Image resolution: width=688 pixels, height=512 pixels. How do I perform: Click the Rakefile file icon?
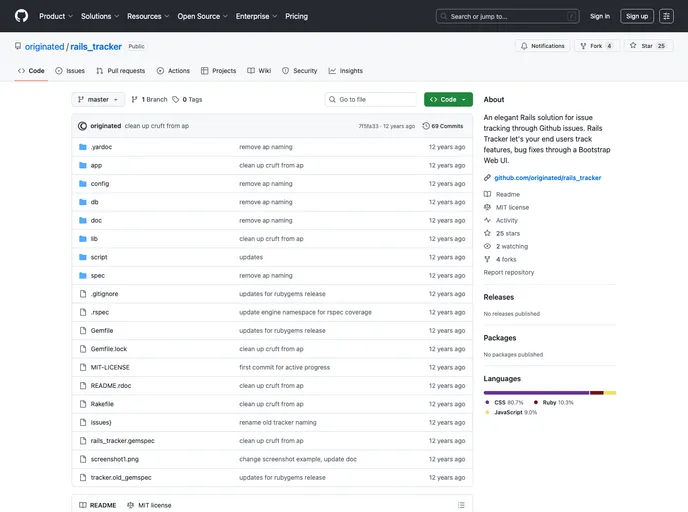click(82, 404)
